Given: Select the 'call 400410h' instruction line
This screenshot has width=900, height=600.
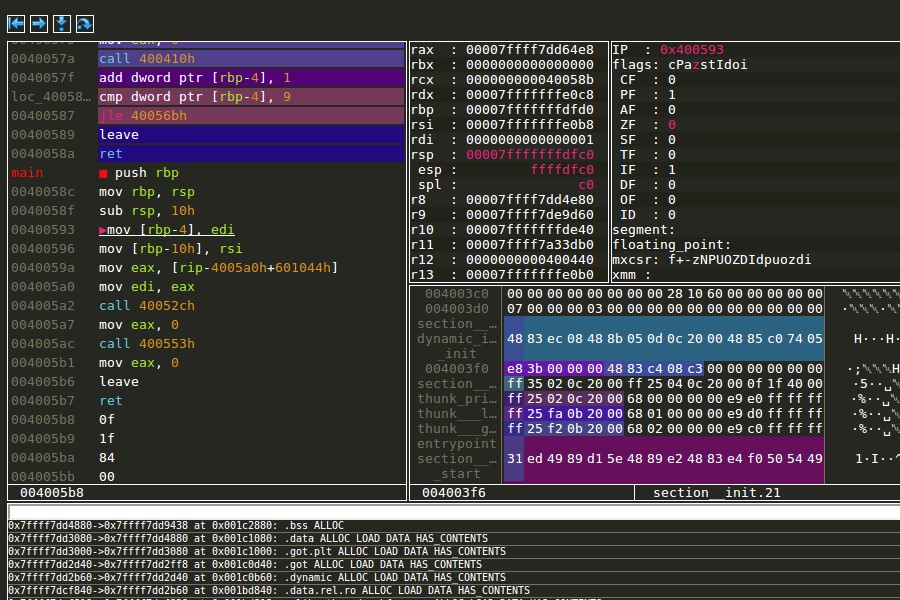Looking at the screenshot, I should [x=251, y=59].
